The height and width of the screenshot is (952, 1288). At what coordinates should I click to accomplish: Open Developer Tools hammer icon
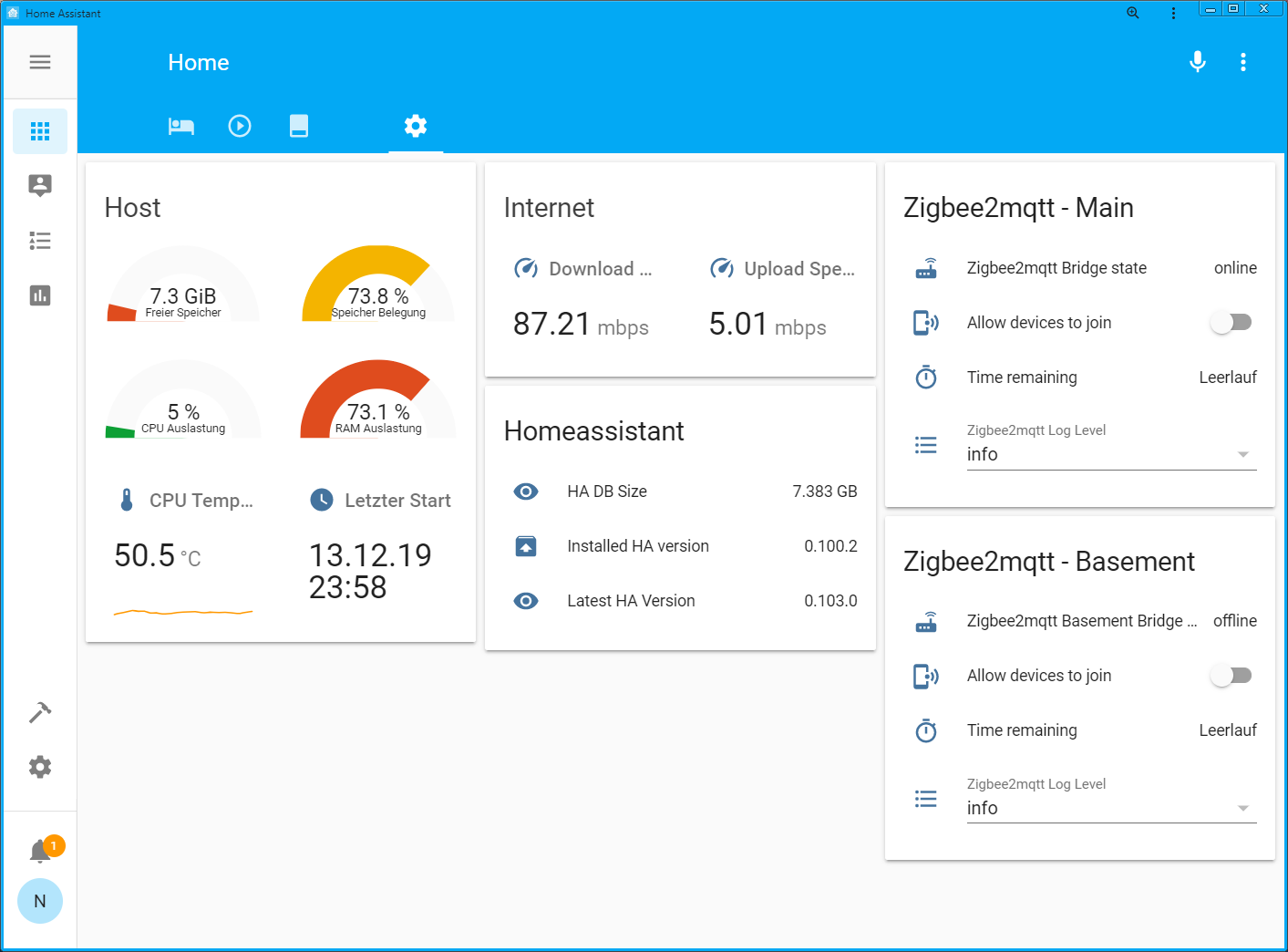point(40,712)
